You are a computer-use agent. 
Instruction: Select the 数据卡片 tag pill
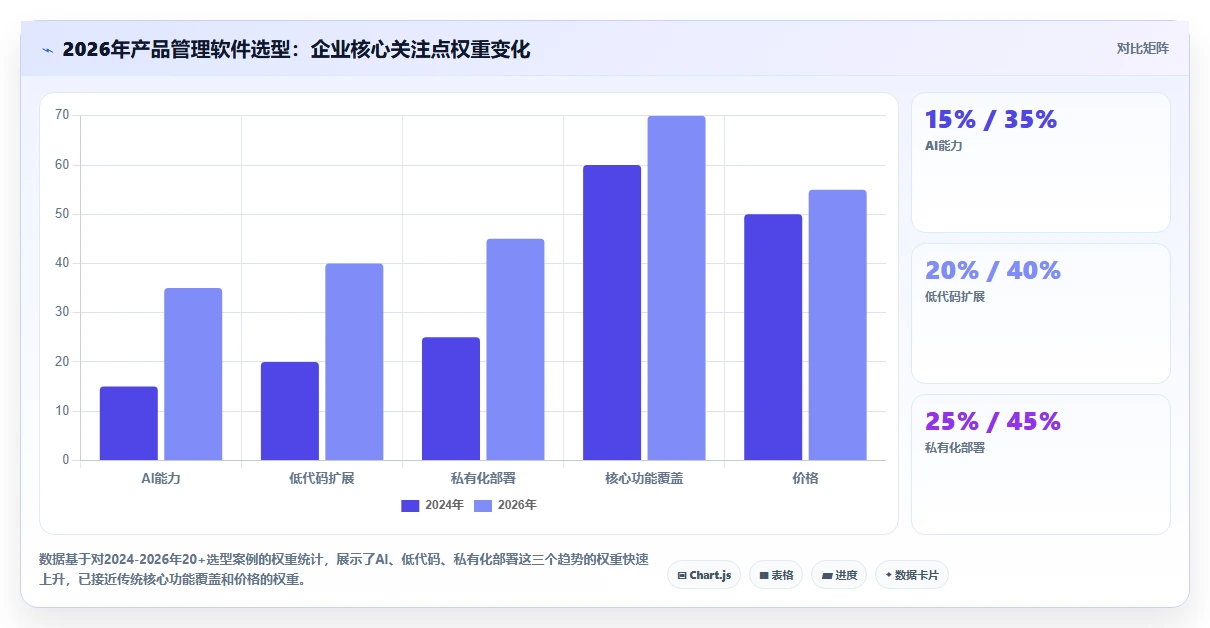(x=912, y=575)
